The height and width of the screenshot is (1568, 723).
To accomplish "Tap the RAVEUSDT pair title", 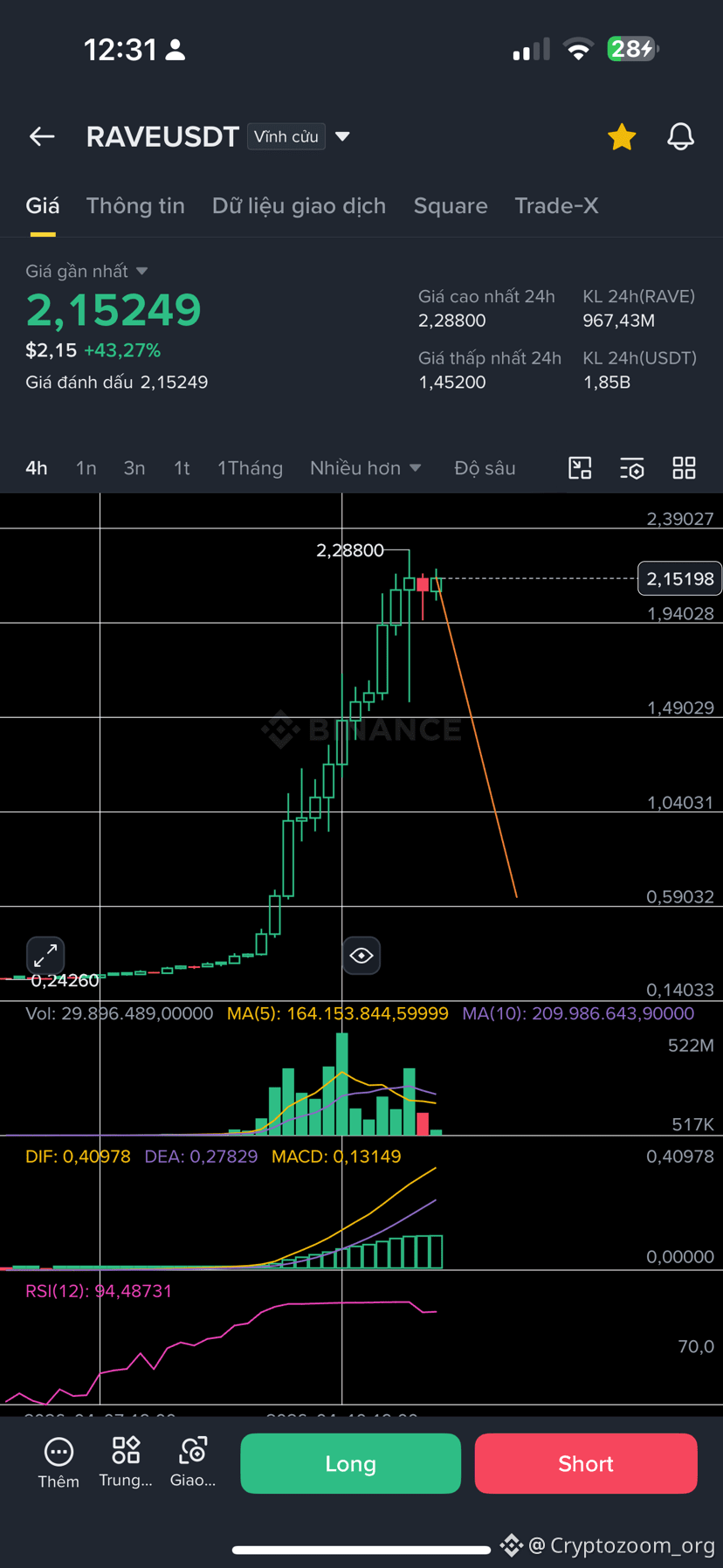I will 162,136.
